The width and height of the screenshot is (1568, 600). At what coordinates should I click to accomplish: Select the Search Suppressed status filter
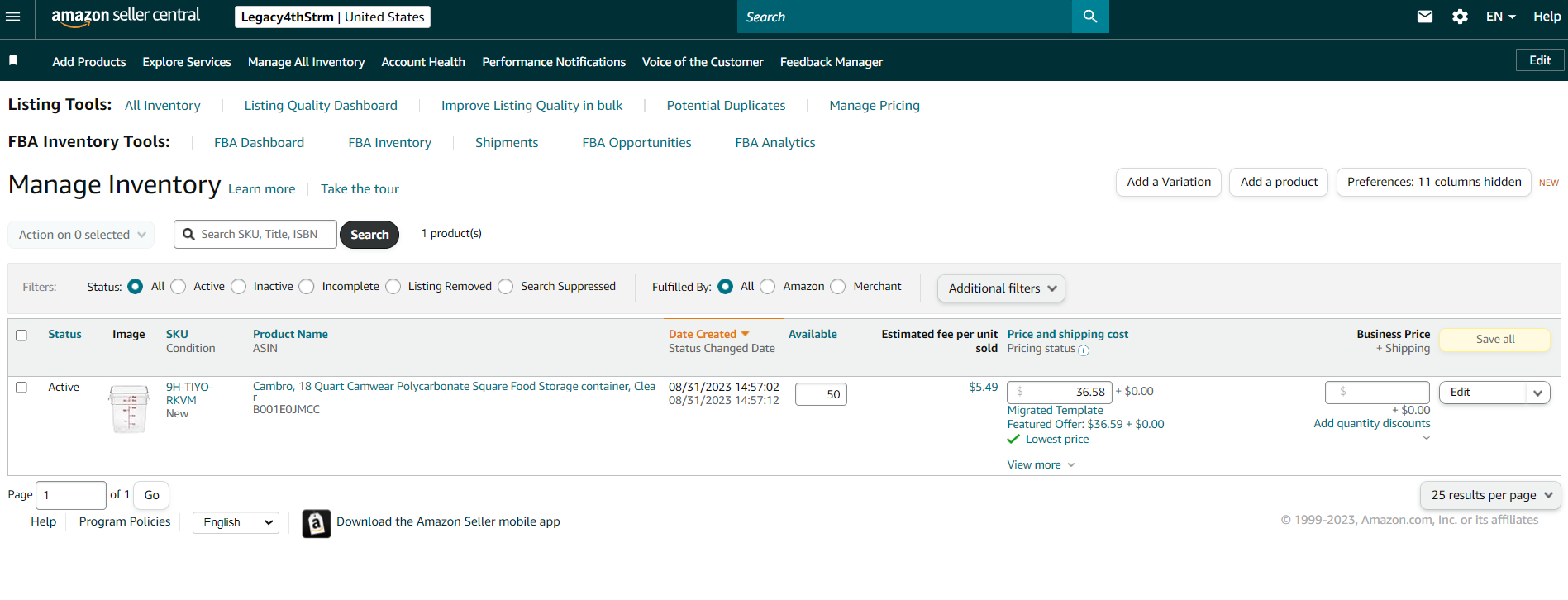[x=506, y=287]
